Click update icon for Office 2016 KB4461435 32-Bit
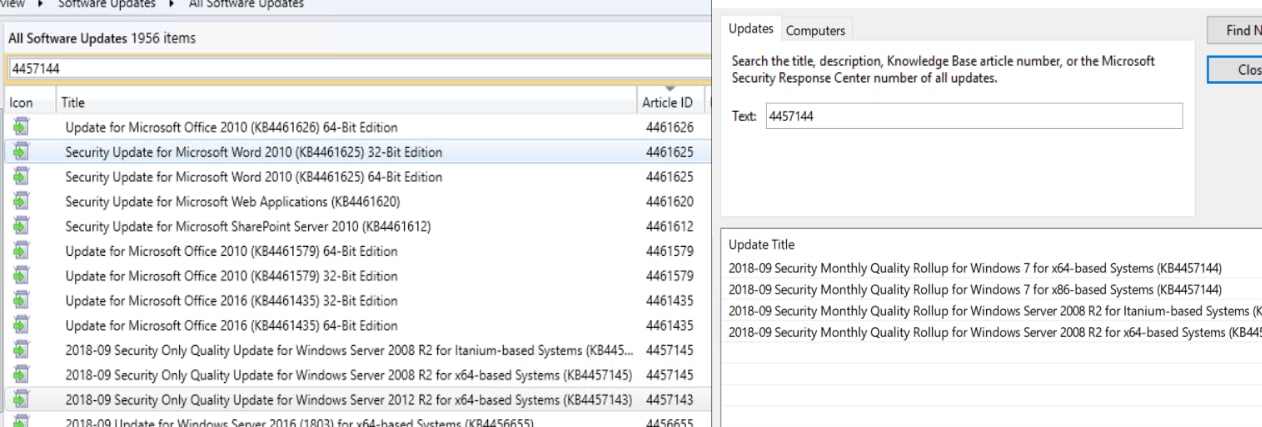Viewport: 1262px width, 427px height. point(21,300)
